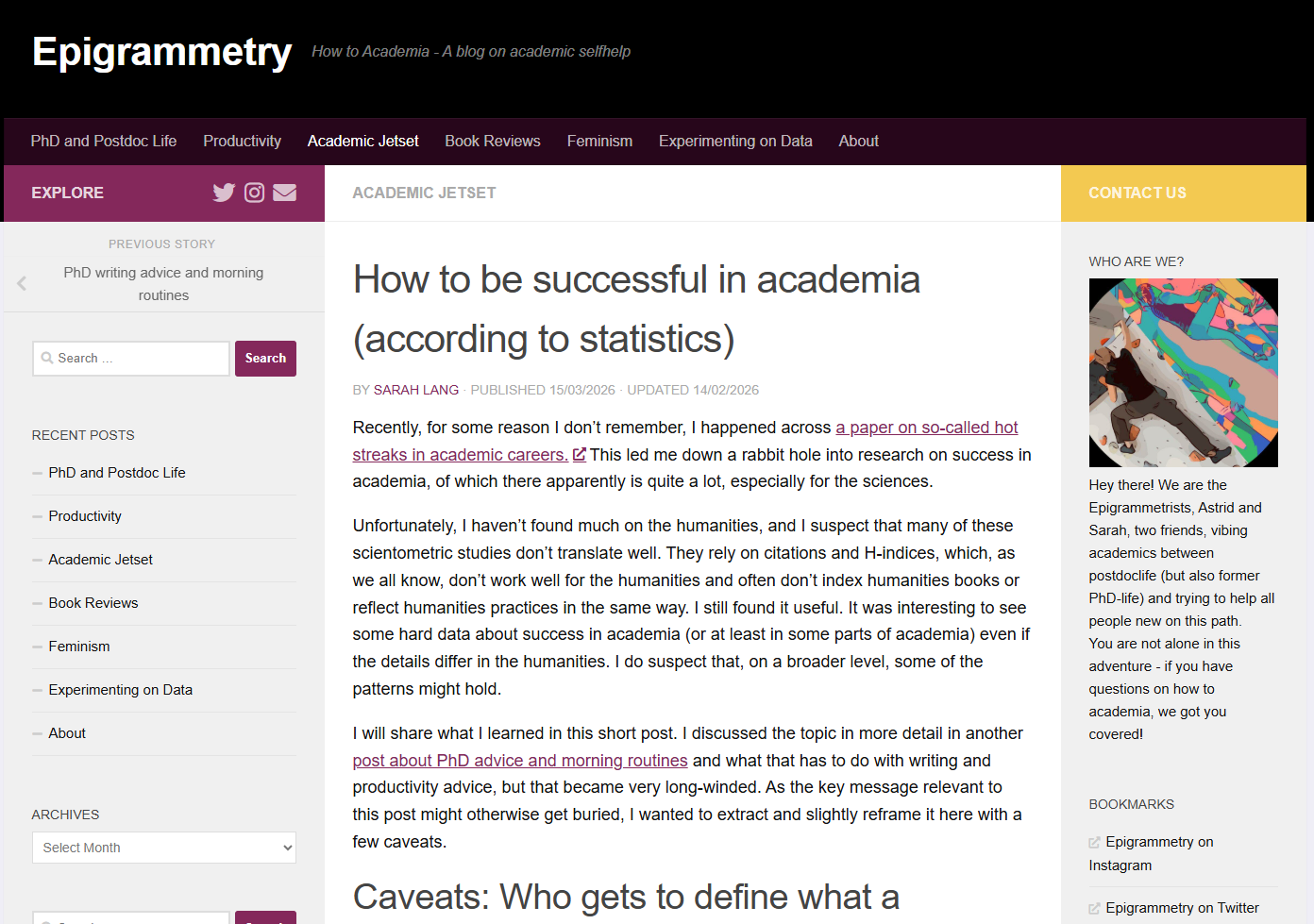Go to the Epigrammetry site title
Viewport: 1314px width, 924px height.
coord(161,52)
